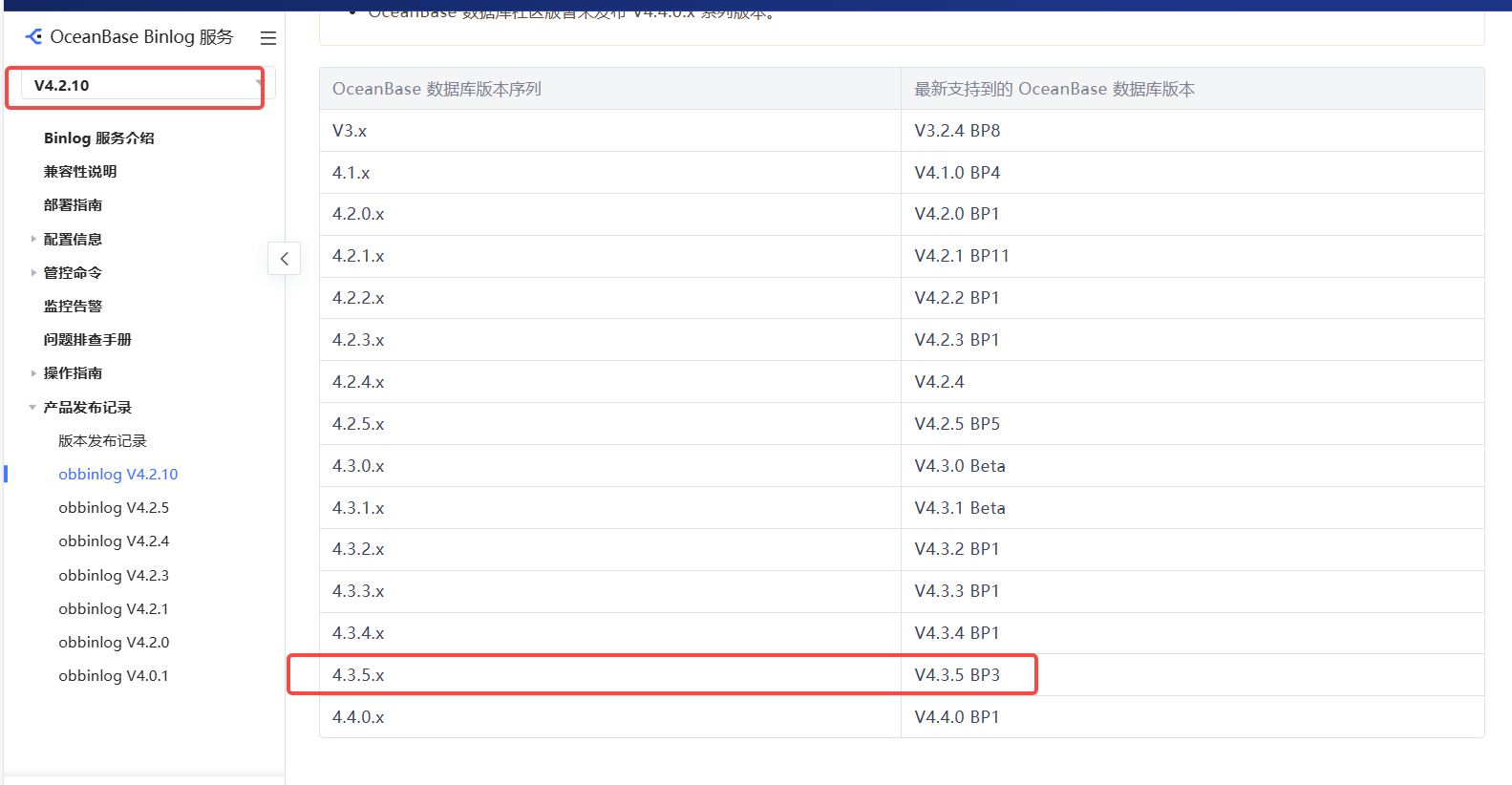Open obbinlog V4.2.3 release notes
Screen dimensions: 1512x785
[114, 576]
